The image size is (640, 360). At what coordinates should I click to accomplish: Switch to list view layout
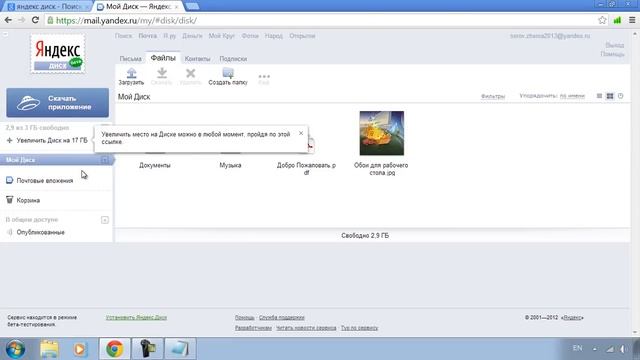[x=599, y=96]
